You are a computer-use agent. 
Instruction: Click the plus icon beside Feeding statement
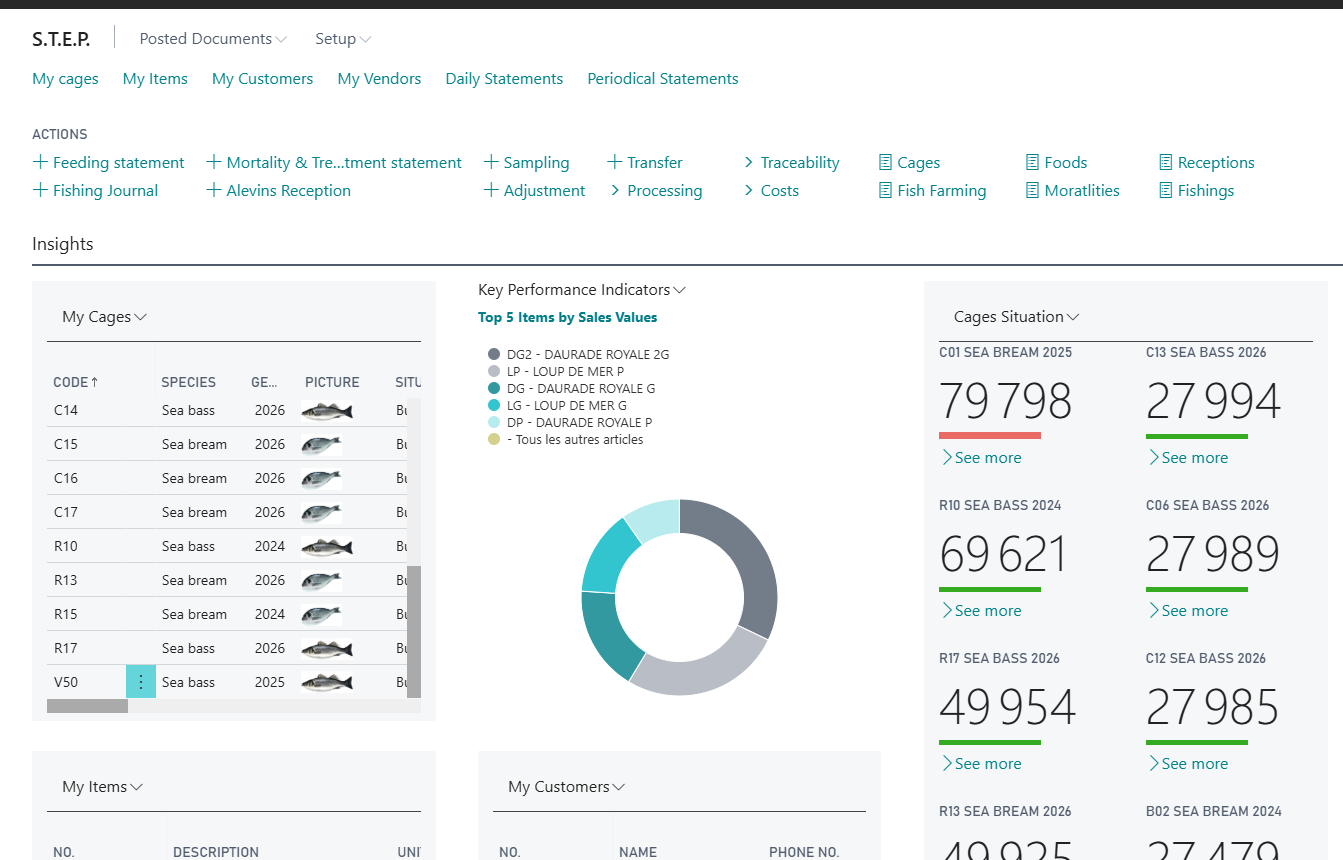pyautogui.click(x=40, y=162)
